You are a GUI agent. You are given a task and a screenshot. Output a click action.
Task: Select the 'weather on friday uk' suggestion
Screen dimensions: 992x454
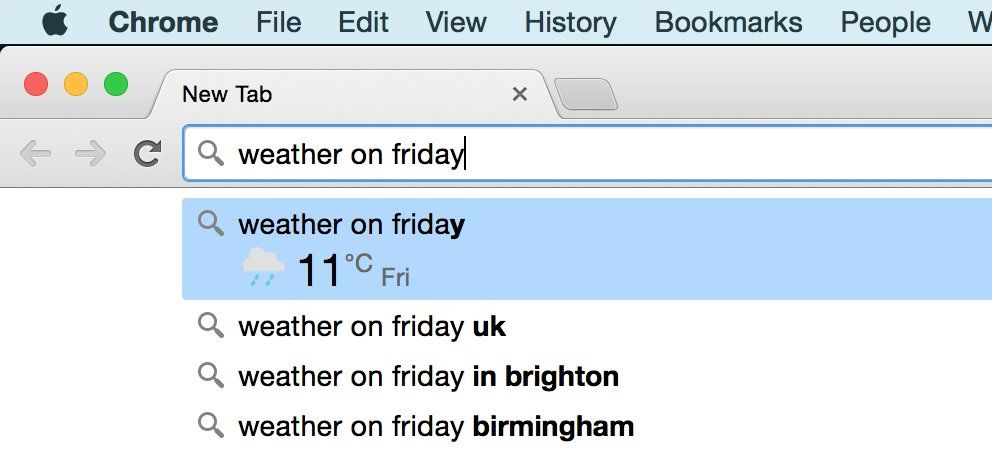click(x=372, y=326)
